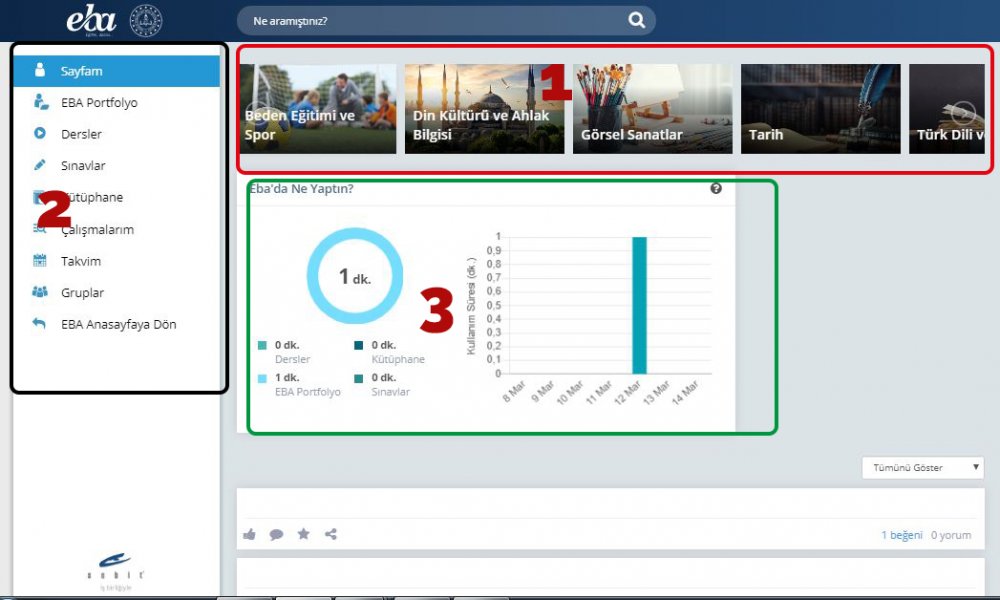Click the star favorite icon
This screenshot has width=1000, height=600.
(x=303, y=535)
